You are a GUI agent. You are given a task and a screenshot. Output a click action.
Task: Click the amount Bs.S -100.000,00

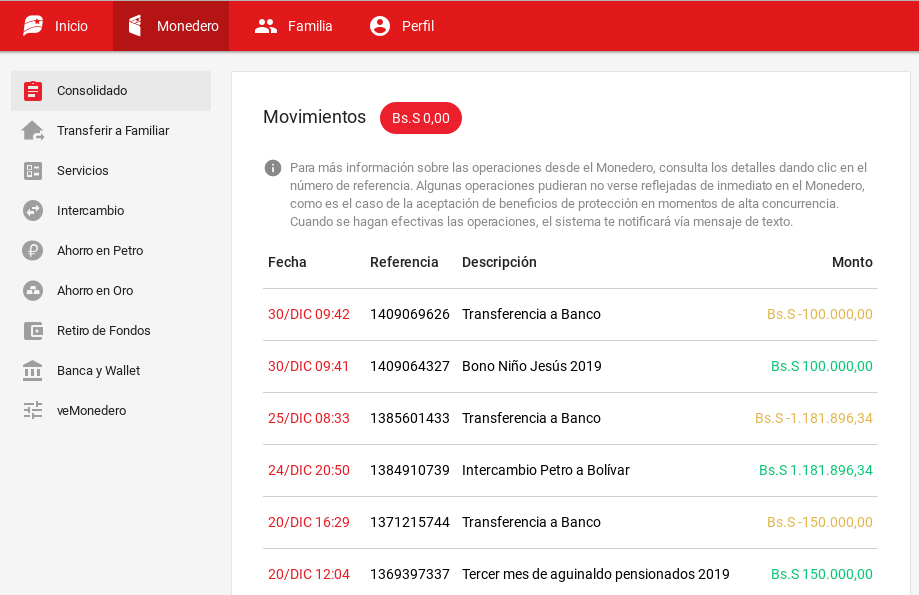[819, 314]
